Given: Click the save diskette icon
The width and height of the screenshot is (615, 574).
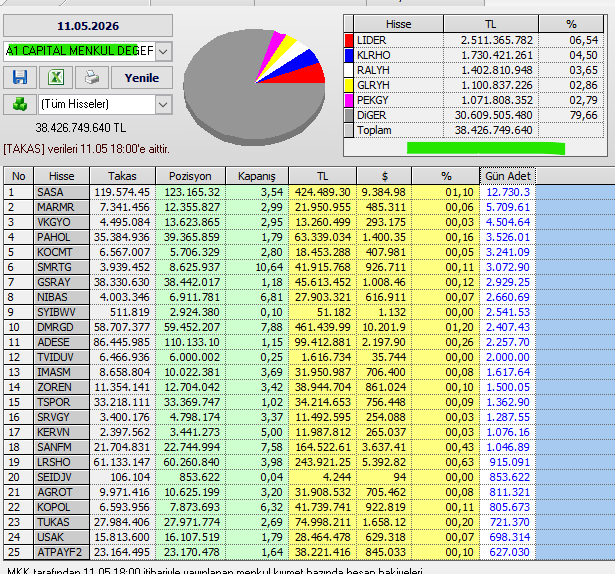Looking at the screenshot, I should point(20,77).
